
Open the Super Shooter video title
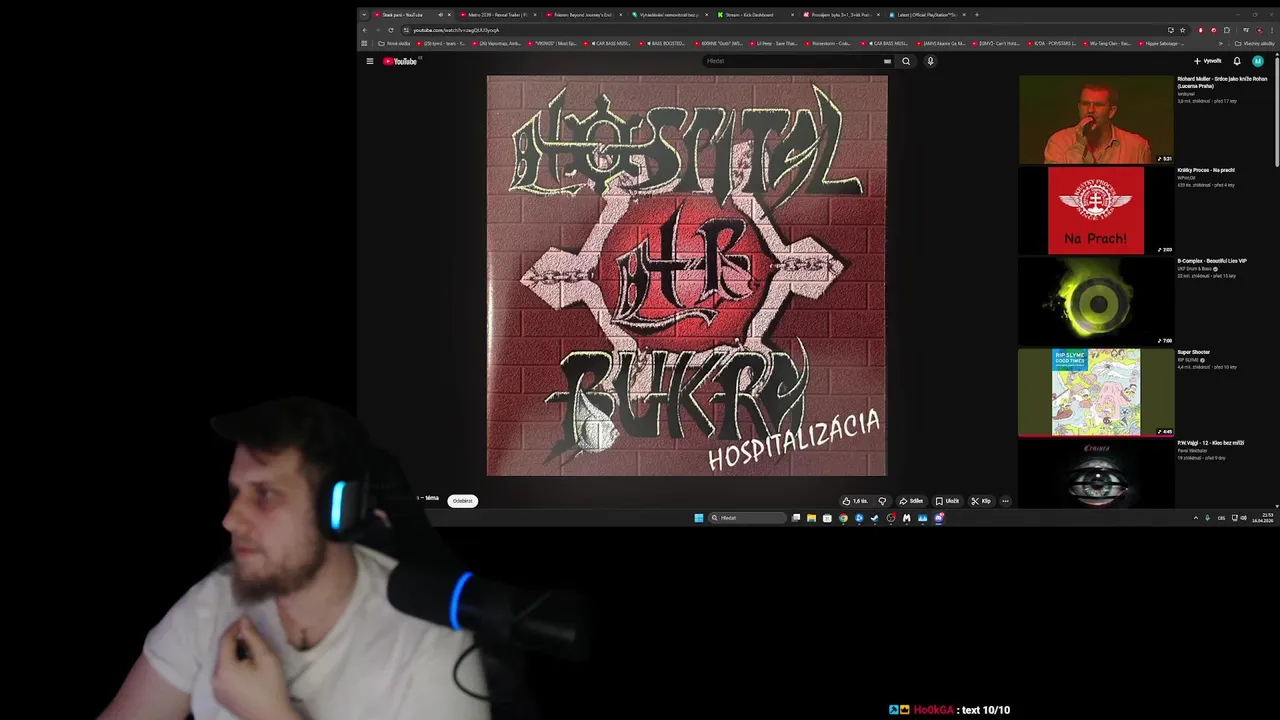coord(1194,352)
